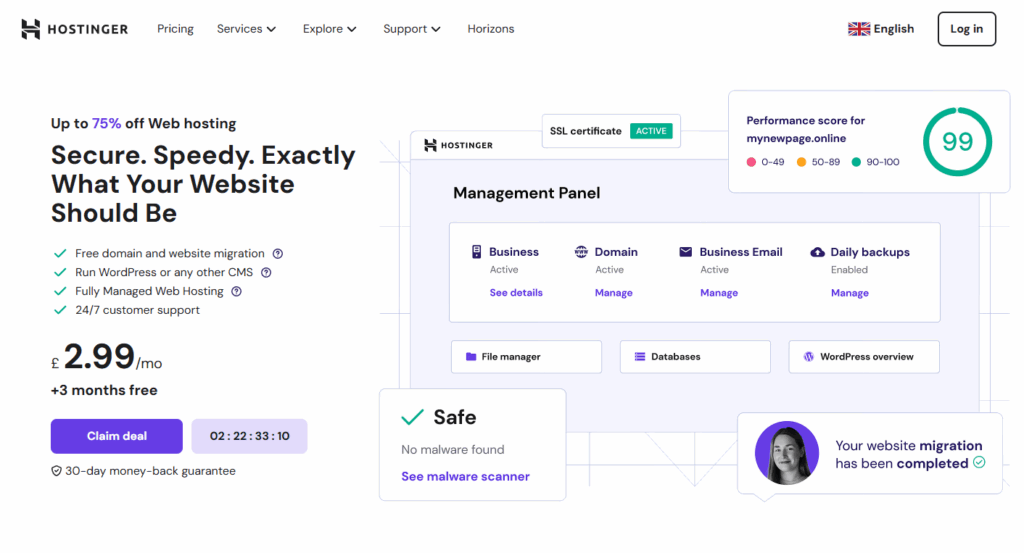Click the Log in button
The image size is (1024, 553).
click(966, 29)
